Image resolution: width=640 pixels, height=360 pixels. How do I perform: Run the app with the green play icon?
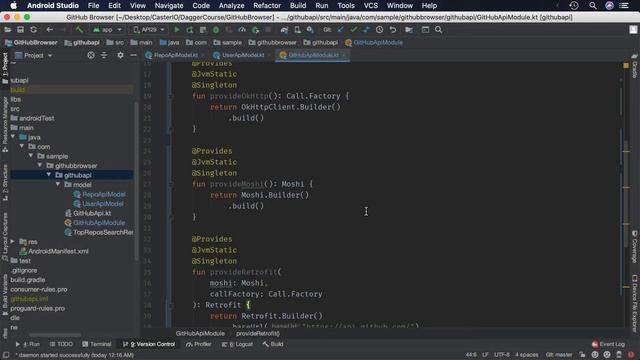coord(177,30)
